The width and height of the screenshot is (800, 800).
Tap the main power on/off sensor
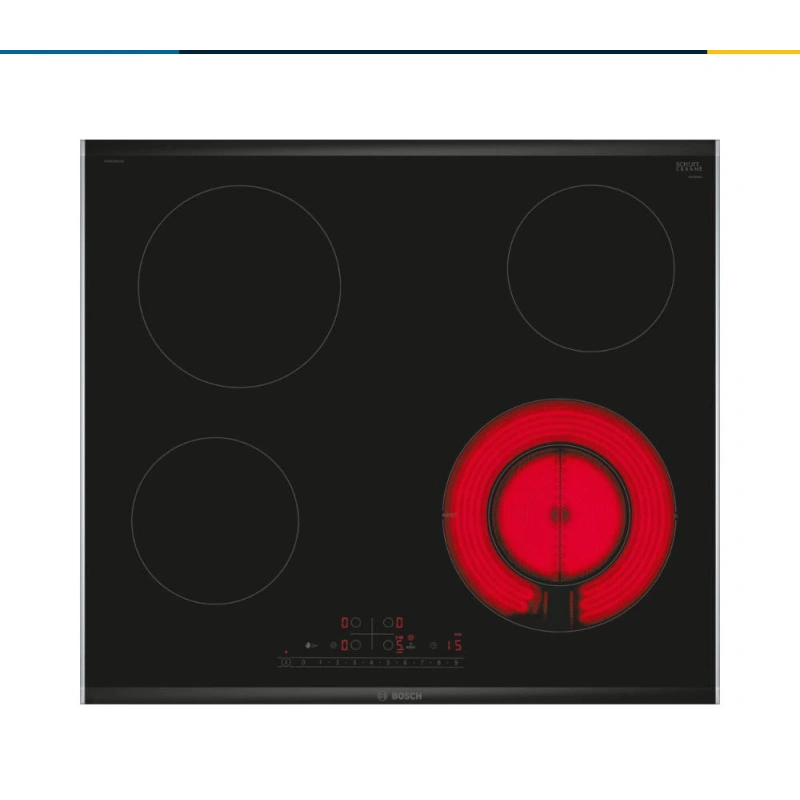click(286, 662)
